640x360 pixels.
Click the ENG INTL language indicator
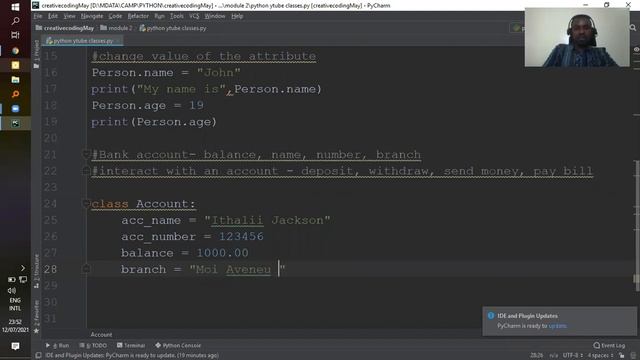pos(15,304)
